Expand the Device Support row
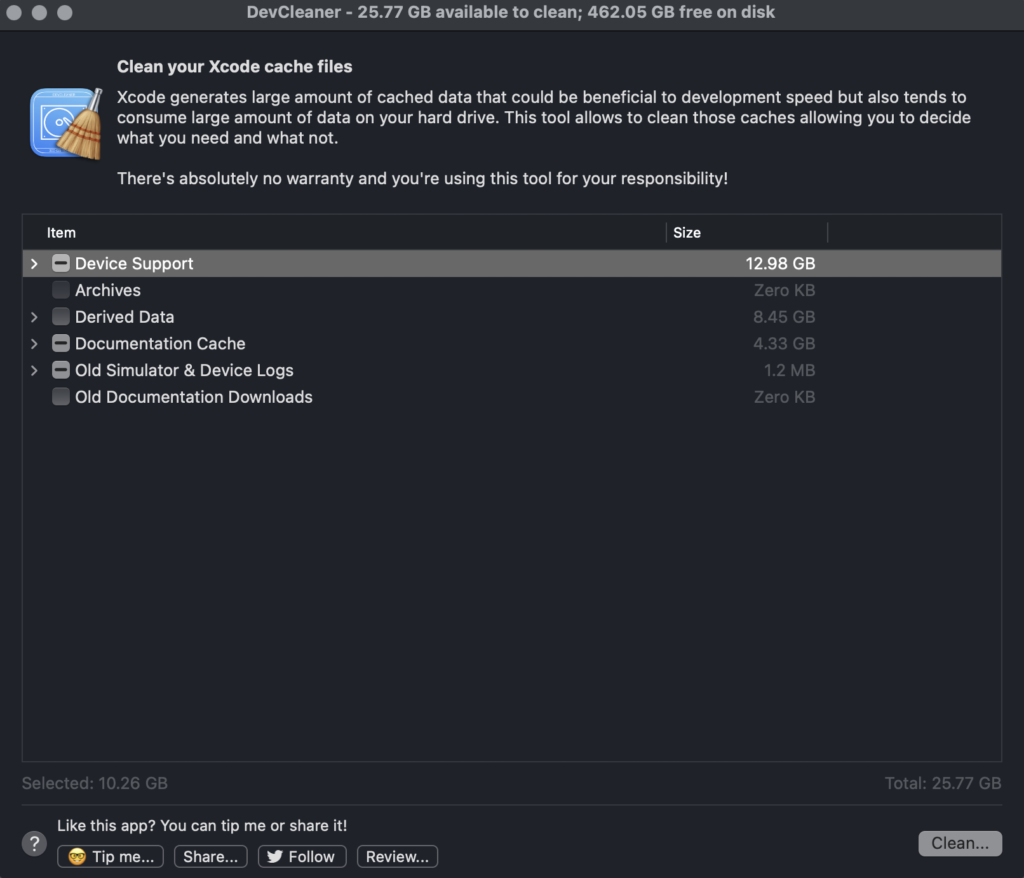Viewport: 1024px width, 878px height. point(34,264)
